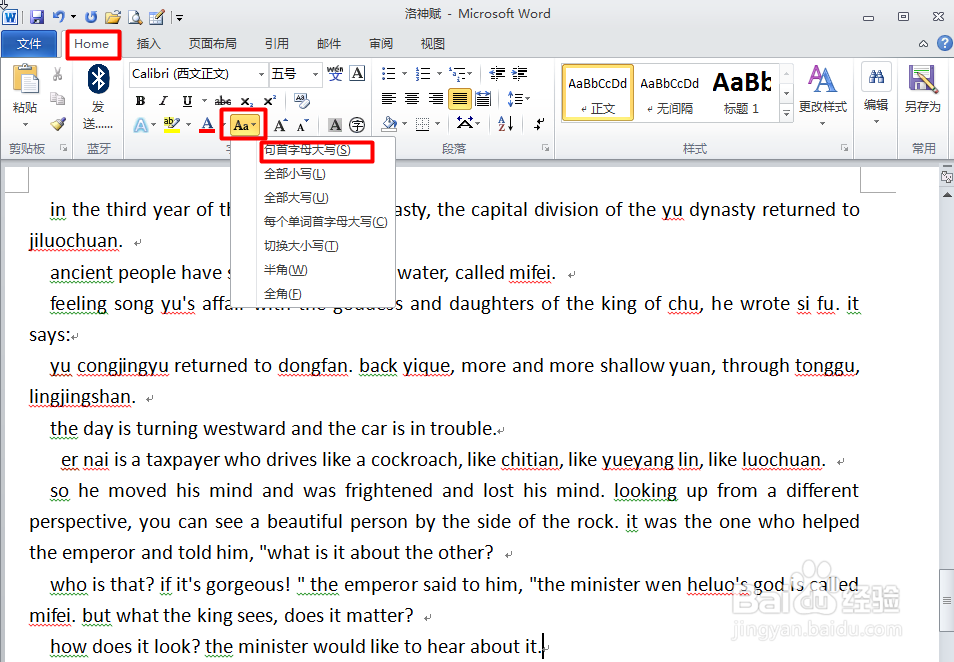Click the Cut scissors icon
The image size is (954, 662).
[x=57, y=74]
